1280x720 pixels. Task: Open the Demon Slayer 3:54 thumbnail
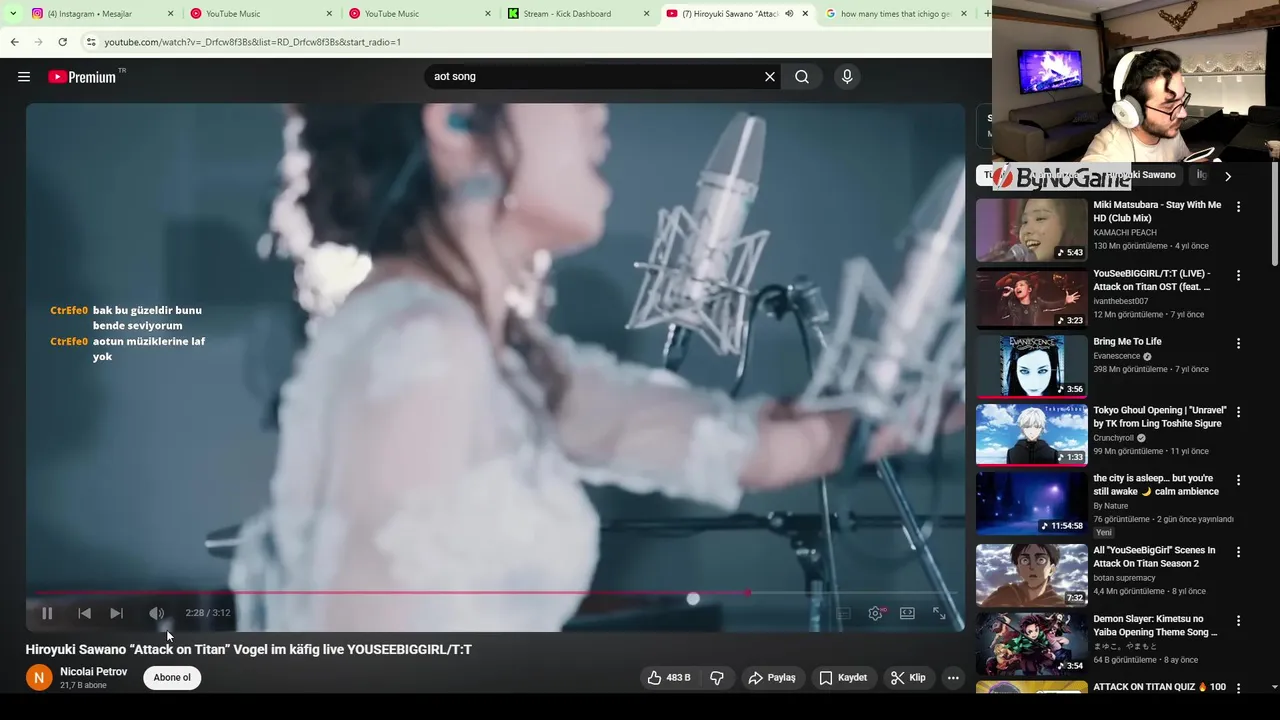(x=1031, y=644)
